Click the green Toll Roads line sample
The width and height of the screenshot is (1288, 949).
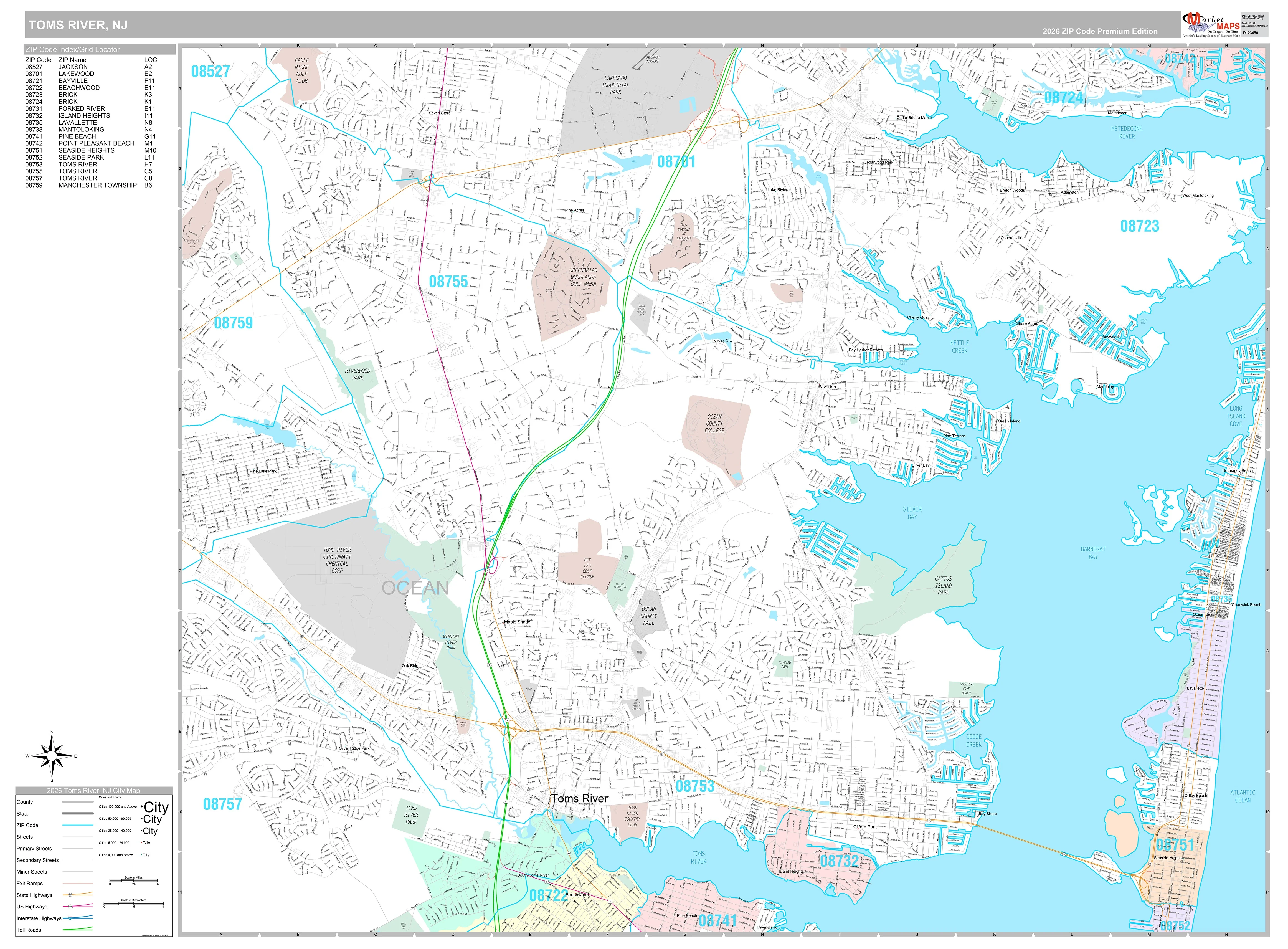(x=78, y=930)
